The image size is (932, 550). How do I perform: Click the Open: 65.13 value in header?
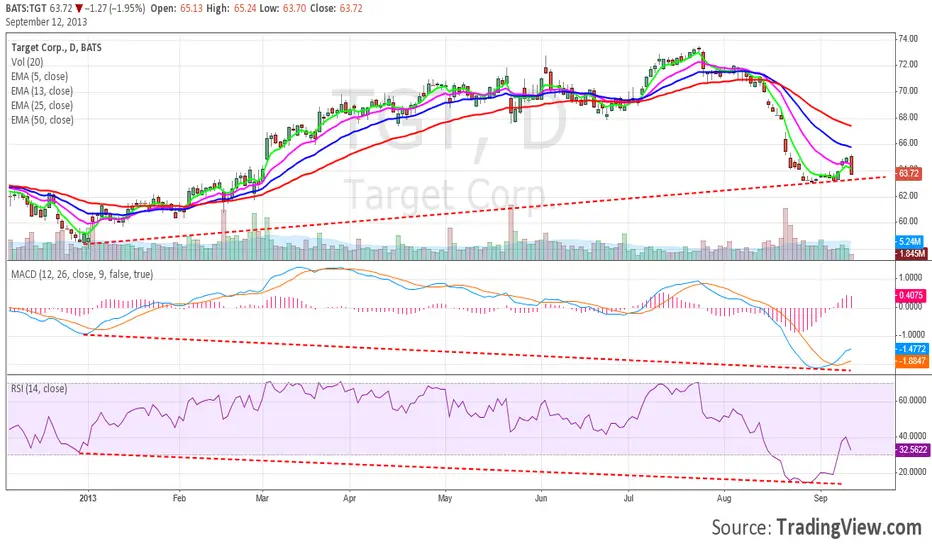pyautogui.click(x=176, y=8)
